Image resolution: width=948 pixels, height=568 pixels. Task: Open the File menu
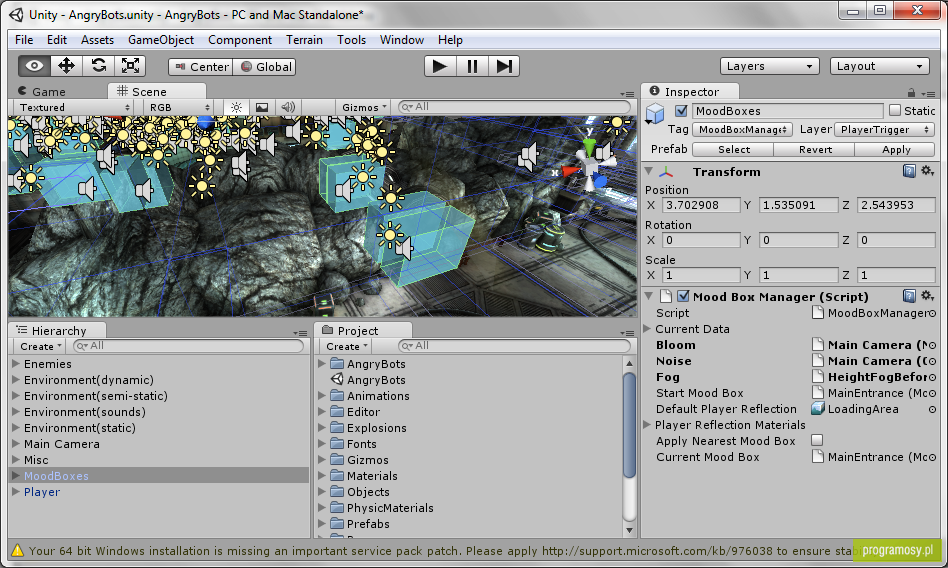24,40
